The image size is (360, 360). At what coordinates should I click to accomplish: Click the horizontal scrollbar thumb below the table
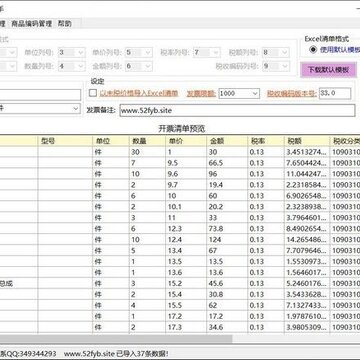(x=116, y=339)
